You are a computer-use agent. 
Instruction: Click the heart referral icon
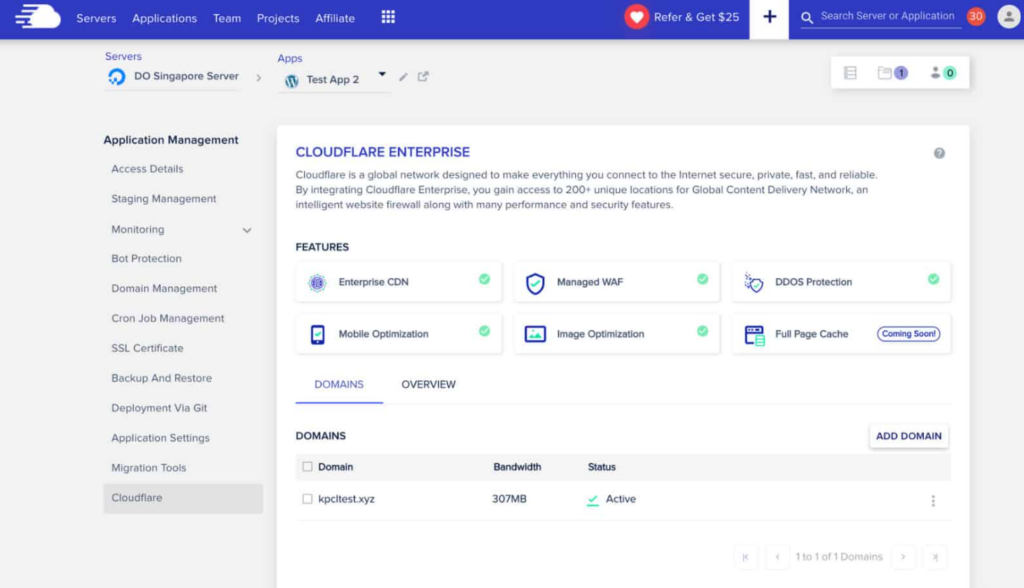pos(636,17)
